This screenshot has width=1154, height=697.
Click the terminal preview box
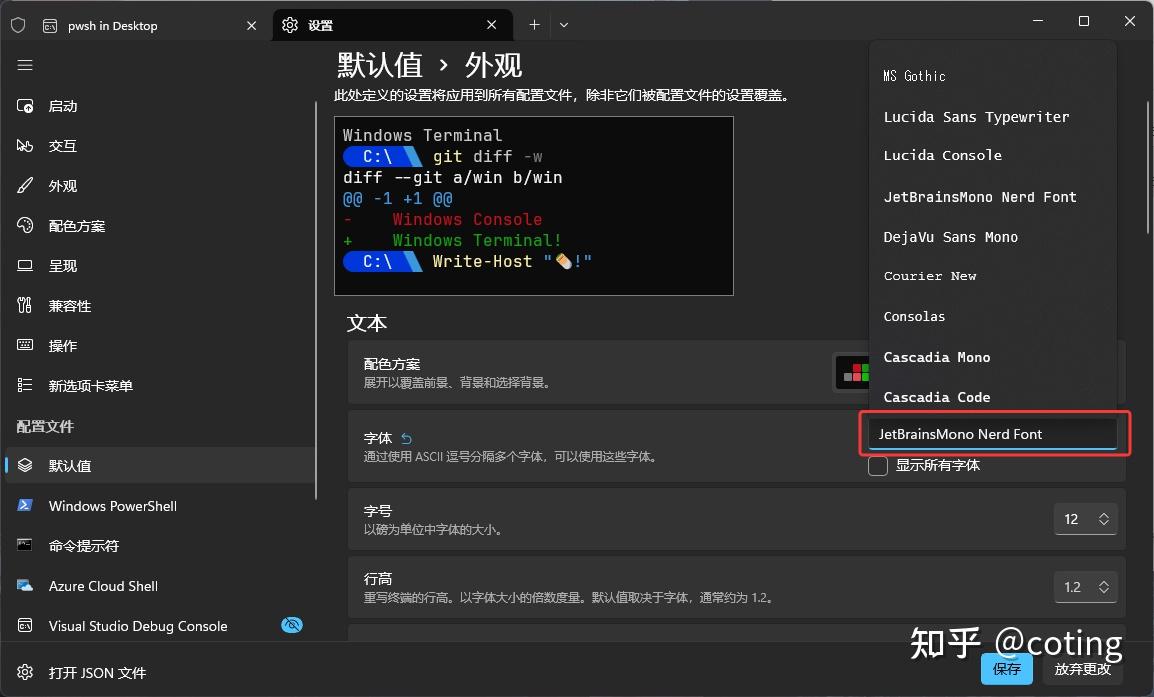534,206
